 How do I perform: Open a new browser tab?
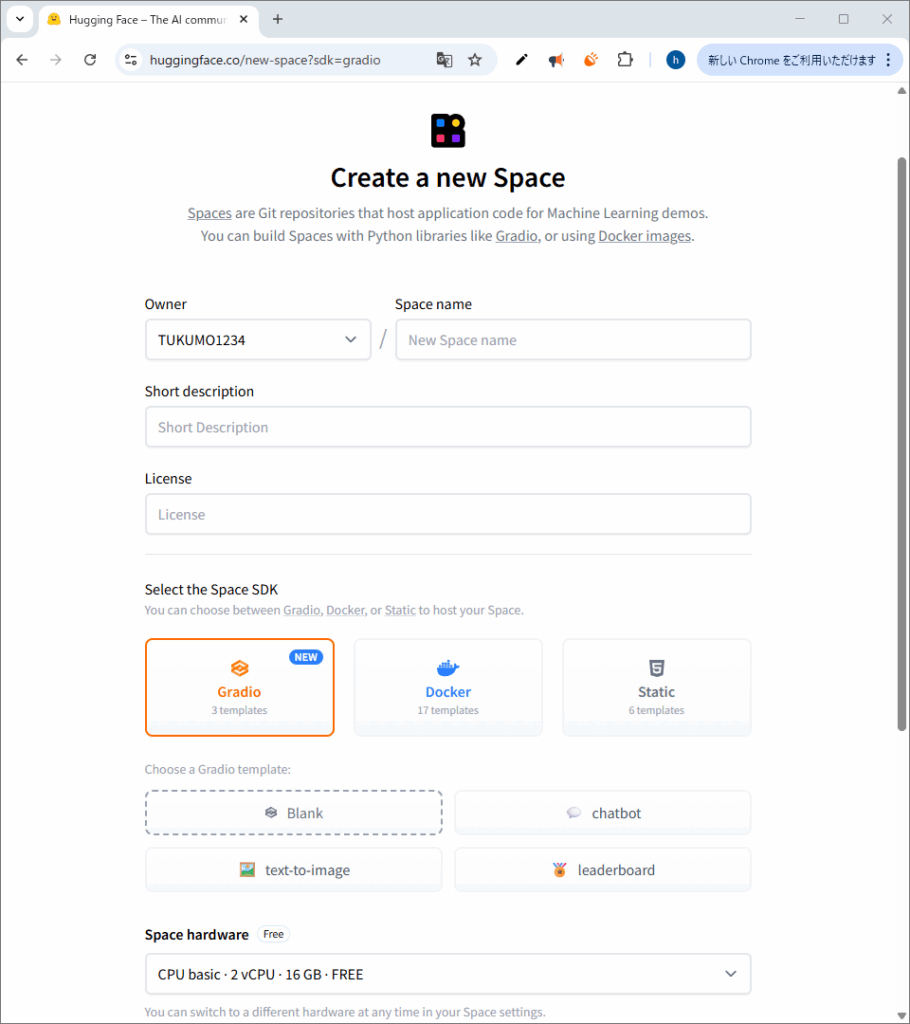pos(278,19)
